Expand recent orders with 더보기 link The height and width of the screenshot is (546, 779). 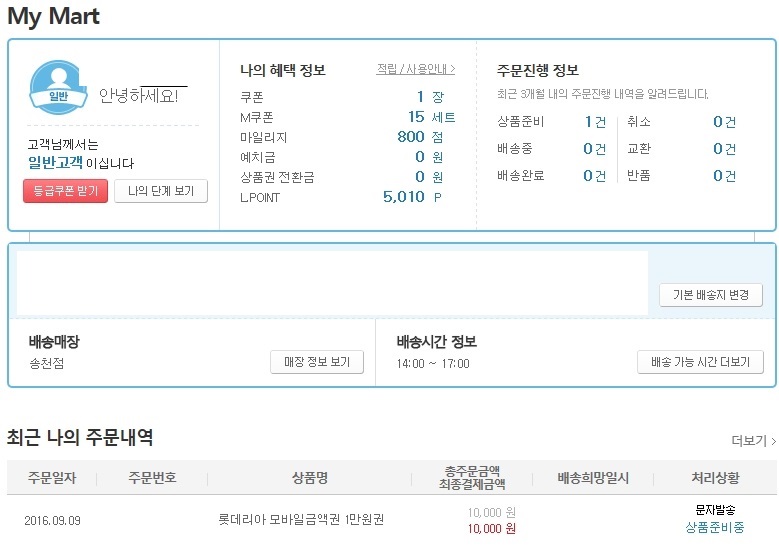pyautogui.click(x=753, y=441)
